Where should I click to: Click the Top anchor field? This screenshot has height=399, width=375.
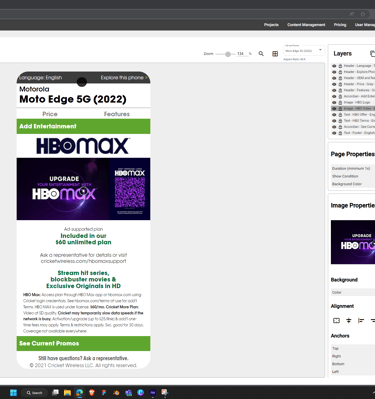click(353, 348)
